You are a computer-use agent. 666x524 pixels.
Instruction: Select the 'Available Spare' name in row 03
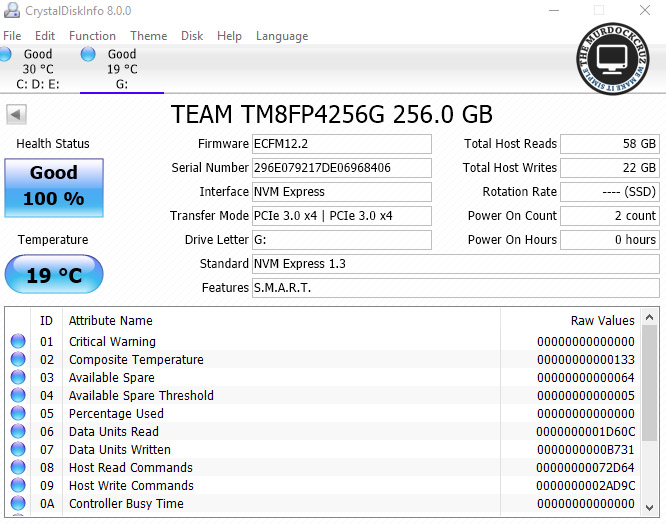111,378
